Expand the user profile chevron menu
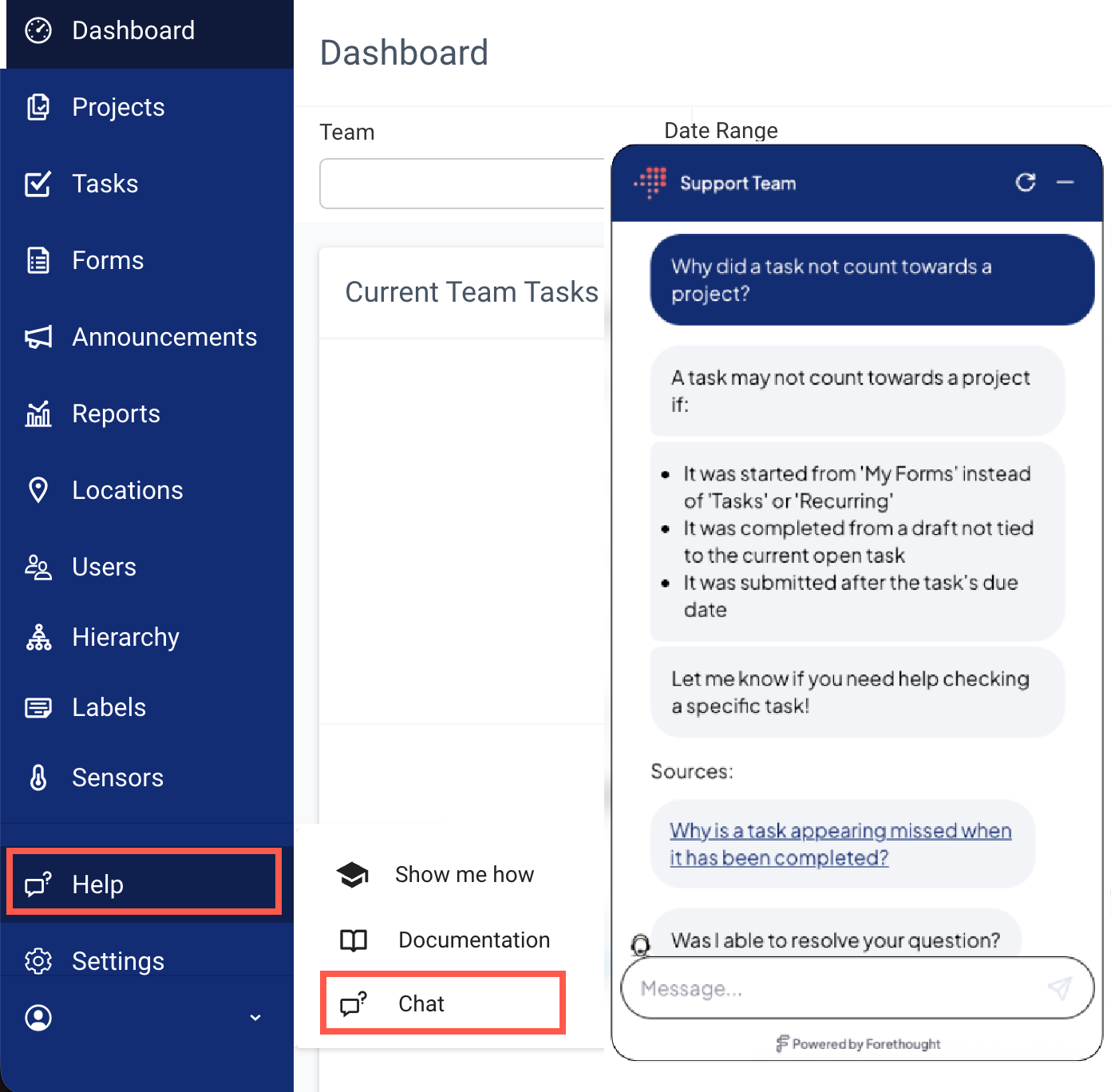 click(x=255, y=1018)
